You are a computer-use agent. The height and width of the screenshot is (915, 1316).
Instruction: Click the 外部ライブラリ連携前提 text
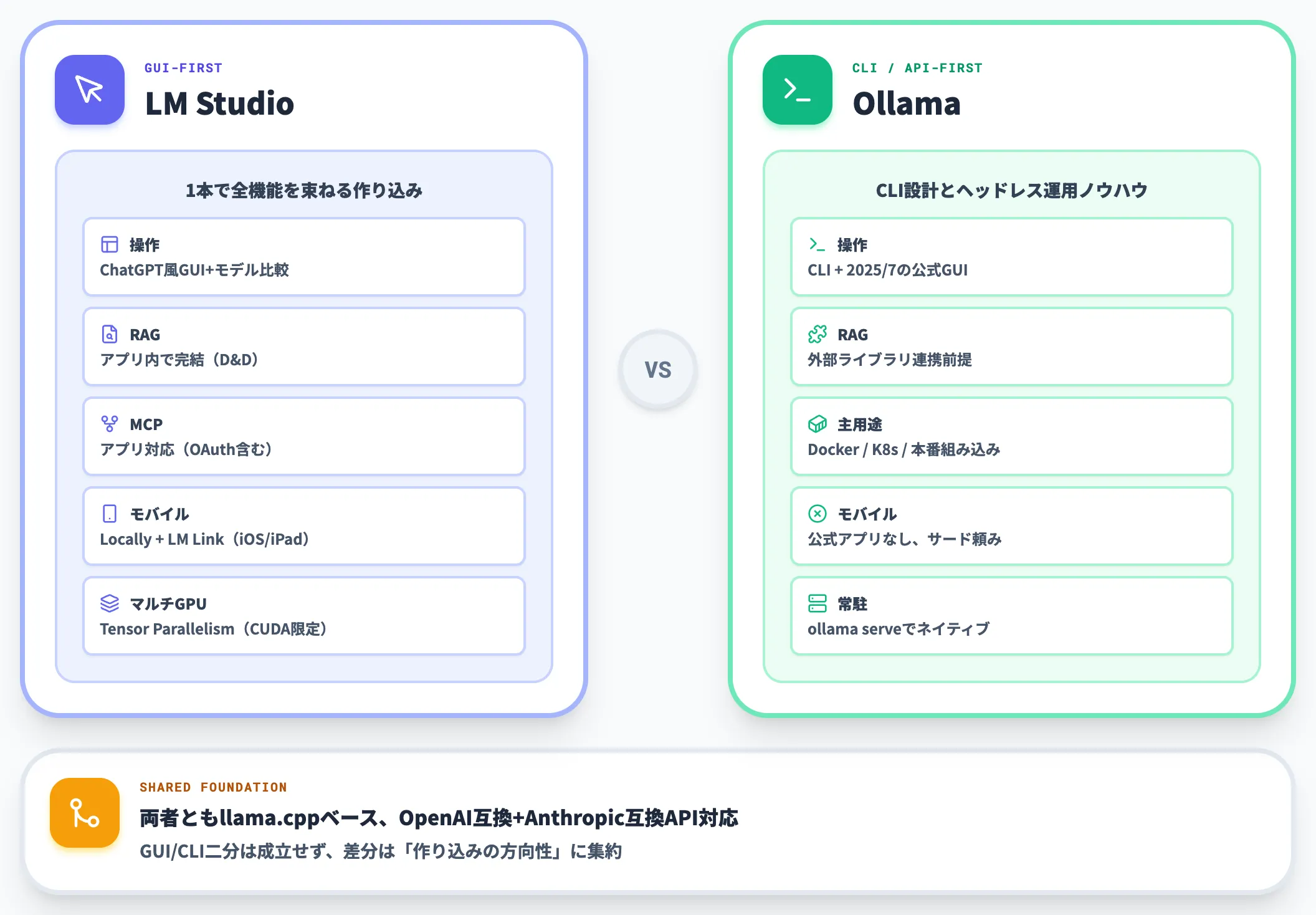[890, 360]
